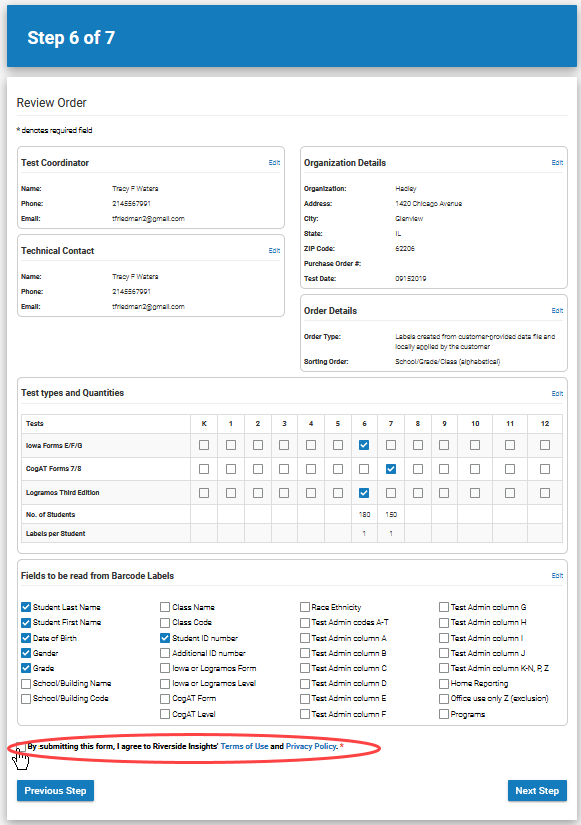
Task: Open the Privacy Policy link
Action: (x=311, y=746)
